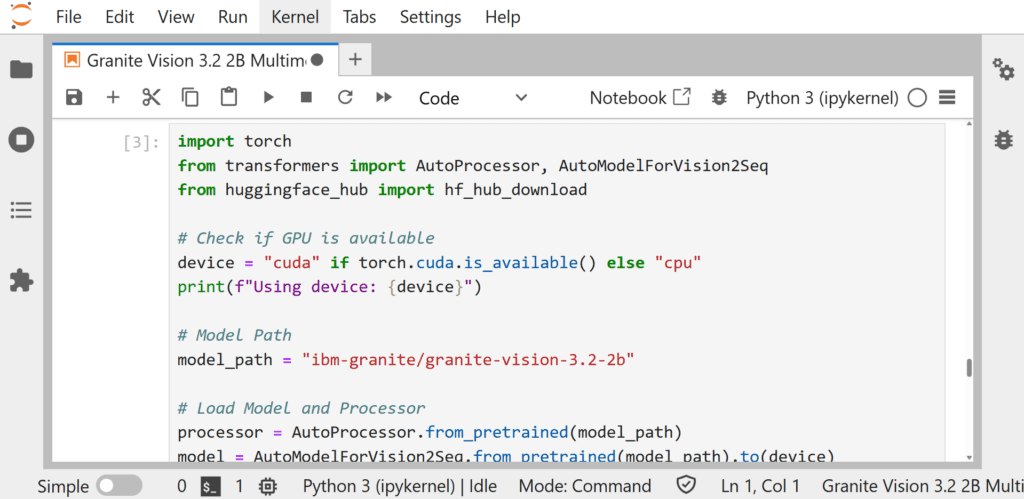Image resolution: width=1024 pixels, height=499 pixels.
Task: Click the print(f"Using device") line
Action: click(329, 287)
